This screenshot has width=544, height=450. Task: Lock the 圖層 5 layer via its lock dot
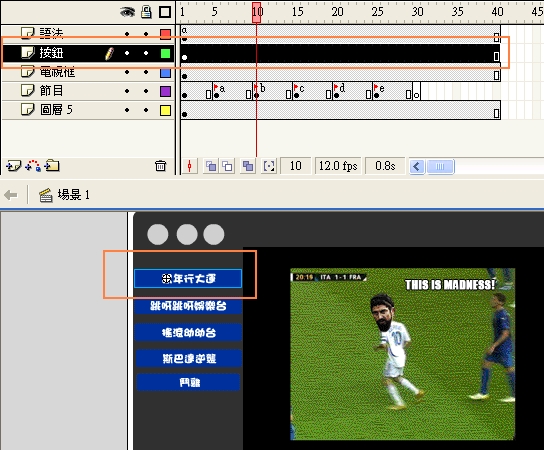pyautogui.click(x=146, y=110)
